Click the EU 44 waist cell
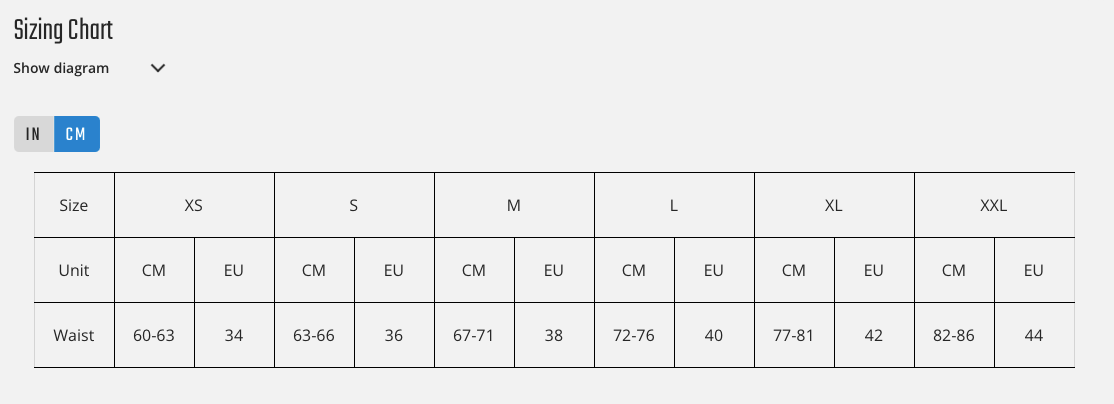This screenshot has width=1114, height=404. tap(1034, 335)
